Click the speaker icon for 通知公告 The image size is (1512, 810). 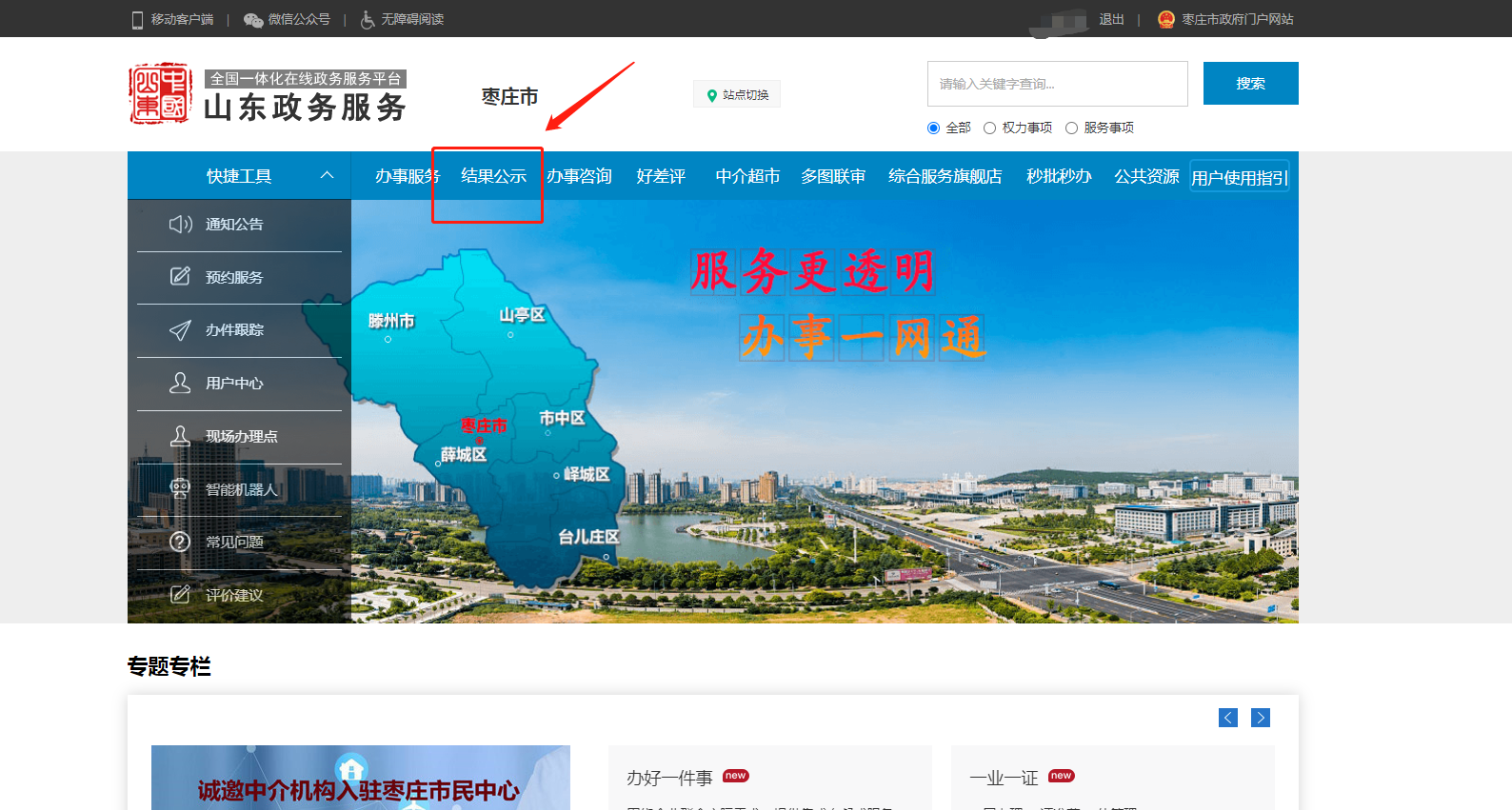click(180, 225)
